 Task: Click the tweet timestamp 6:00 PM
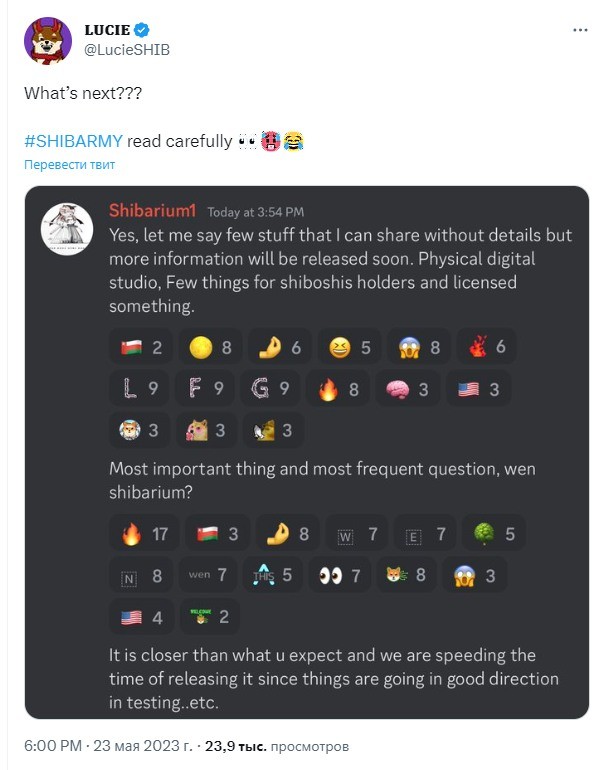click(53, 746)
